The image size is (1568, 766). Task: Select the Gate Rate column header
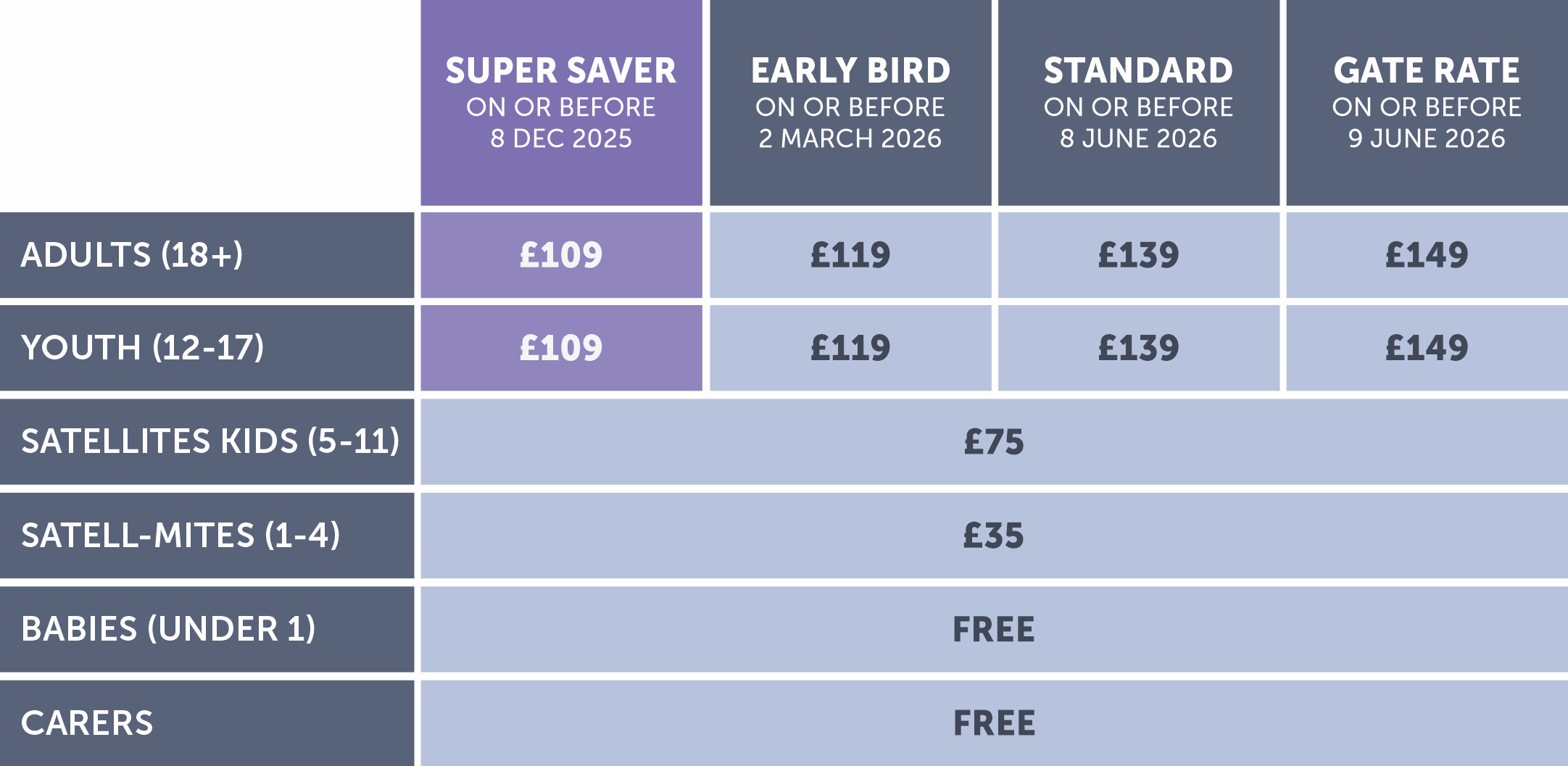(1427, 103)
